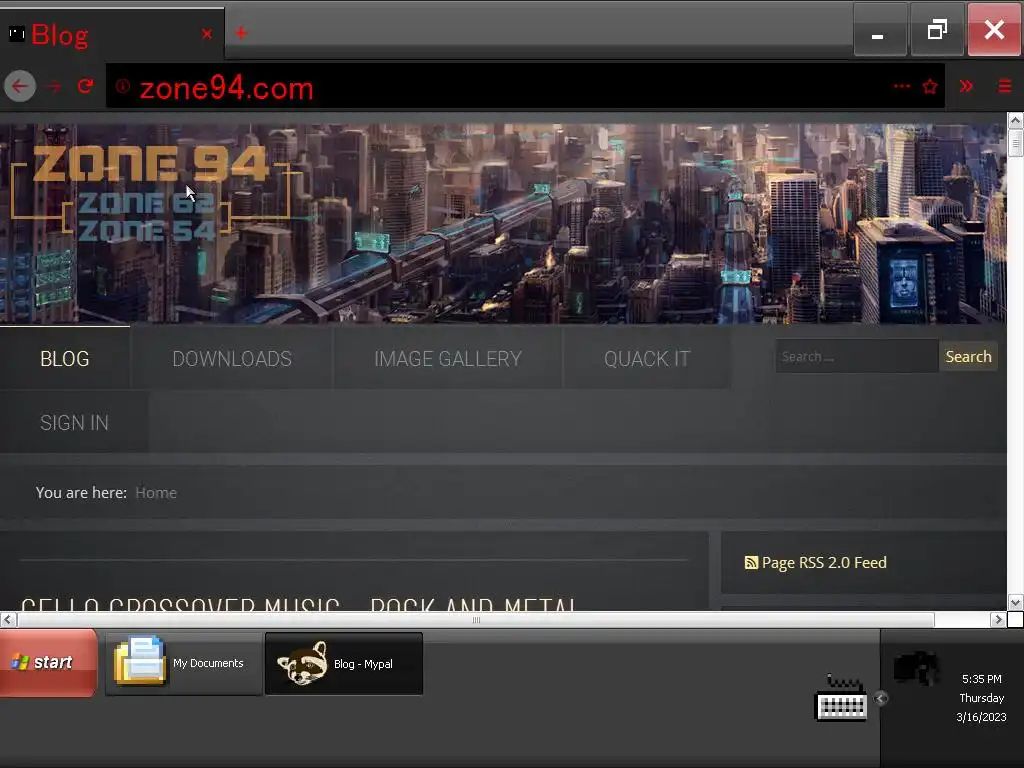Screen dimensions: 1024x768
Task: Click the horizontal scrollbar thumb
Action: point(476,620)
